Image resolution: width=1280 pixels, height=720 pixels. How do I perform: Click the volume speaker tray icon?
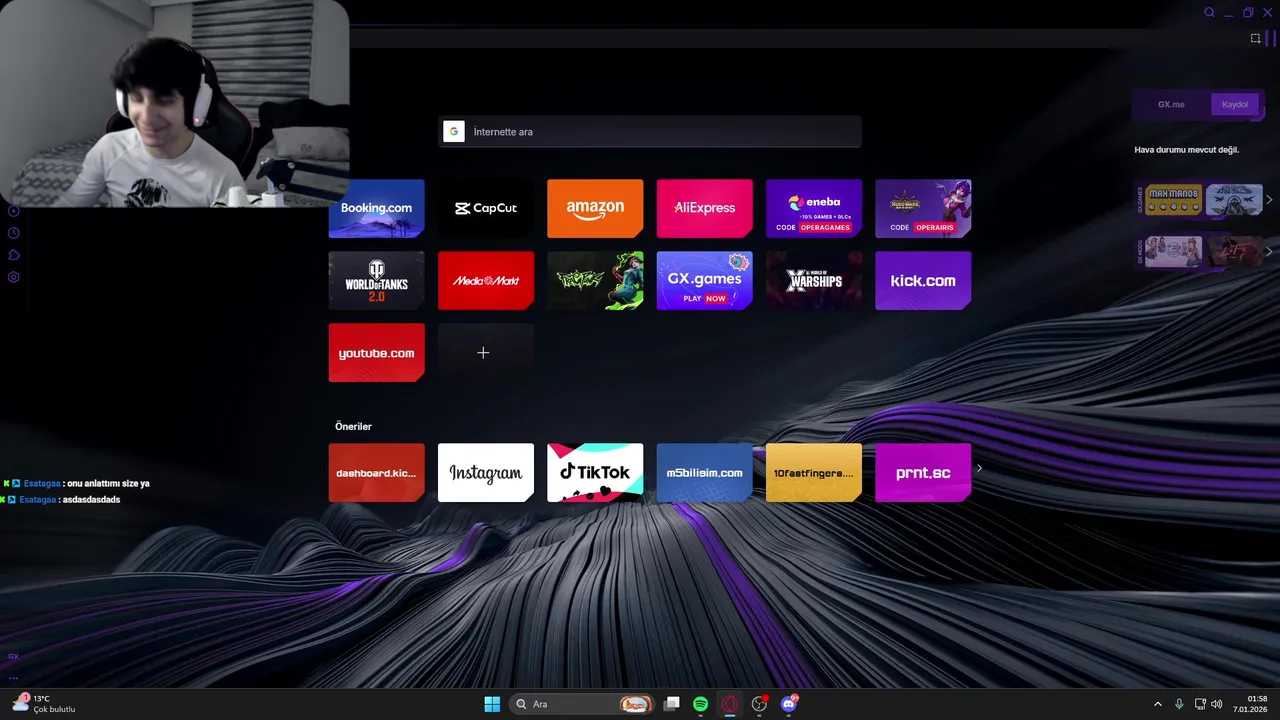tap(1217, 704)
